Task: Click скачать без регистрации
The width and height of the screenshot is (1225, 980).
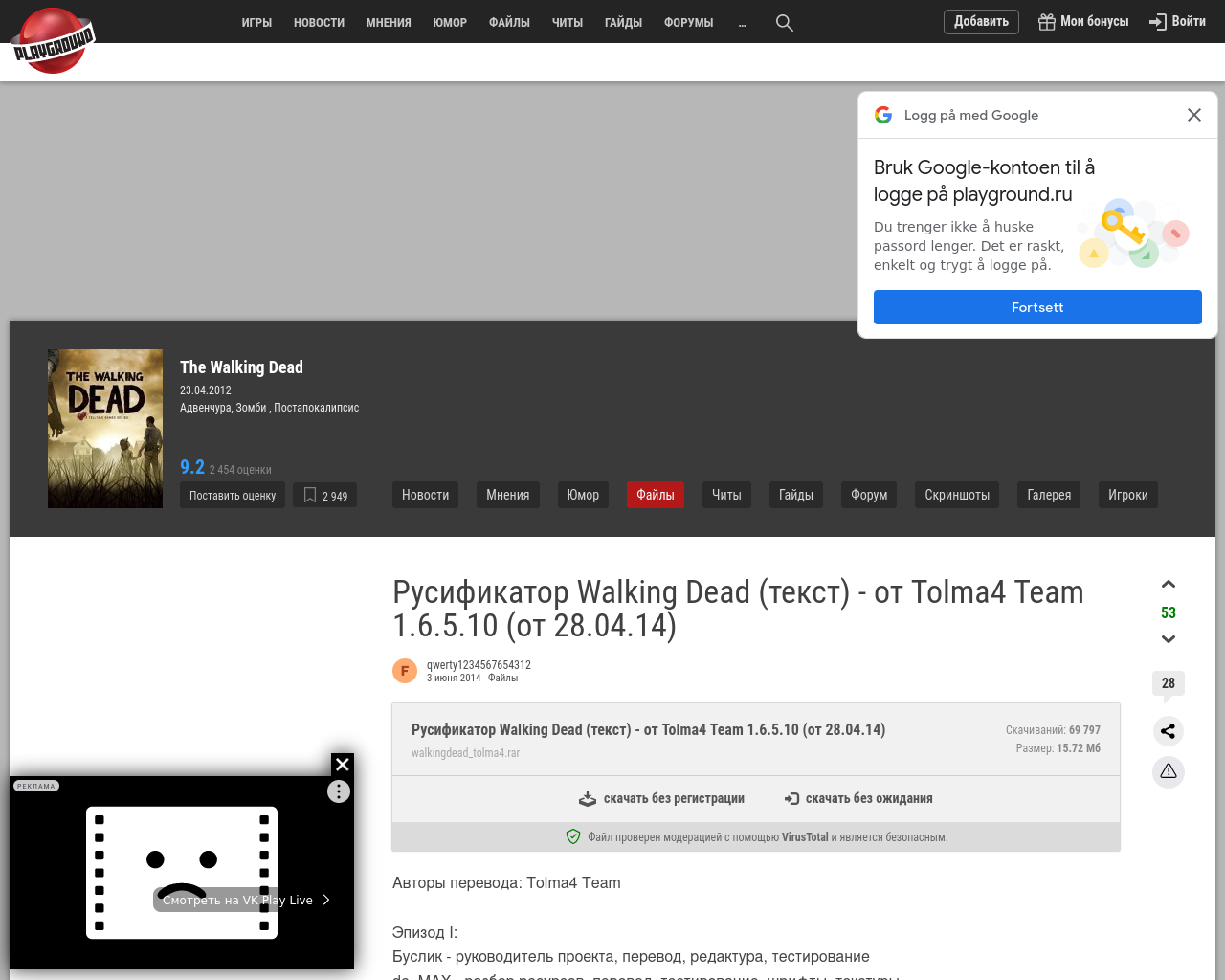Action: click(x=661, y=798)
